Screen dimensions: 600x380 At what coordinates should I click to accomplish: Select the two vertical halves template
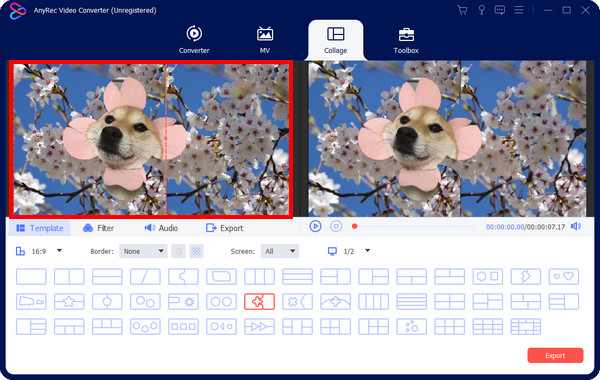click(x=69, y=276)
